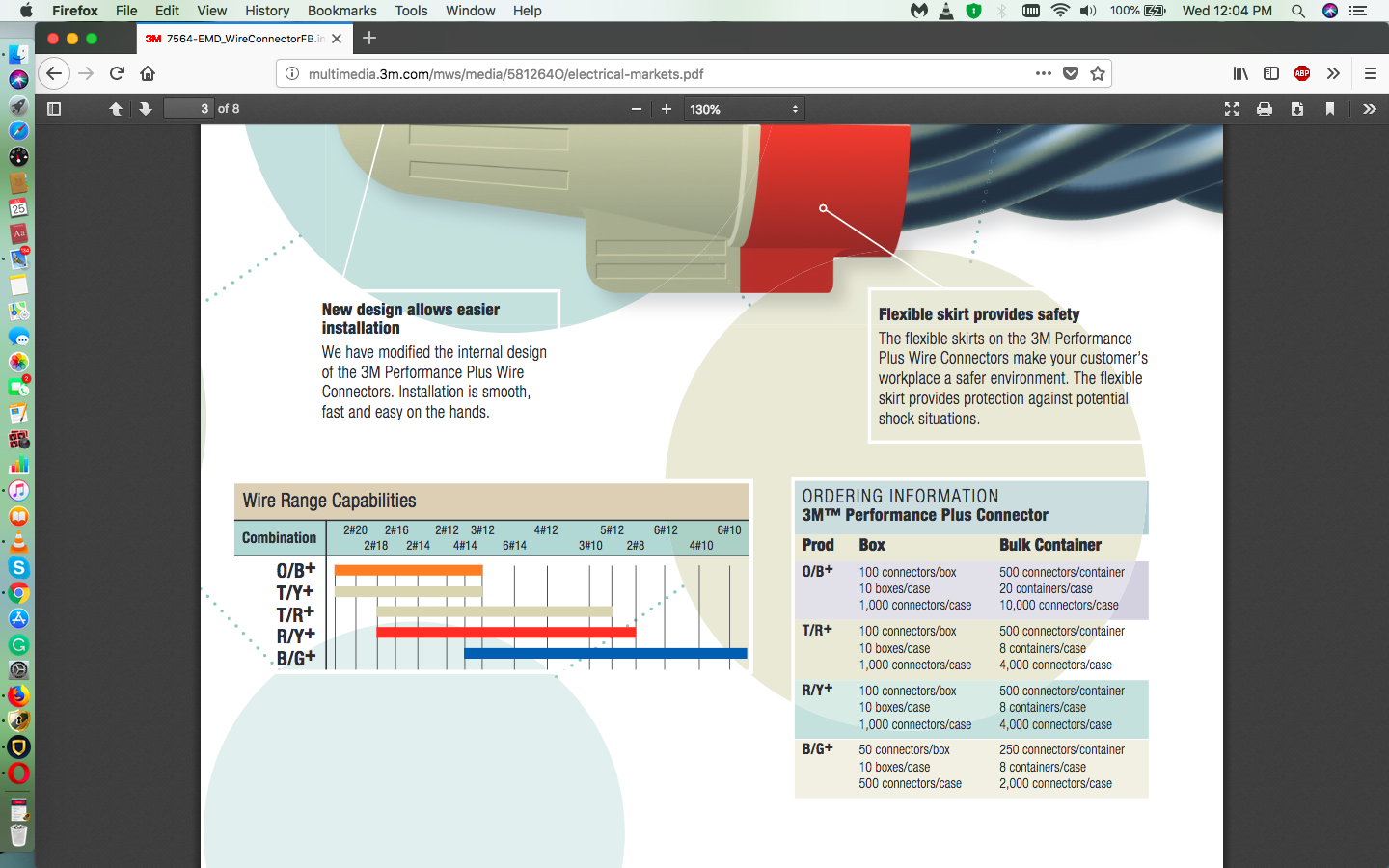Viewport: 1389px width, 868px height.
Task: Open Firefox hamburger application menu
Action: tap(1370, 73)
